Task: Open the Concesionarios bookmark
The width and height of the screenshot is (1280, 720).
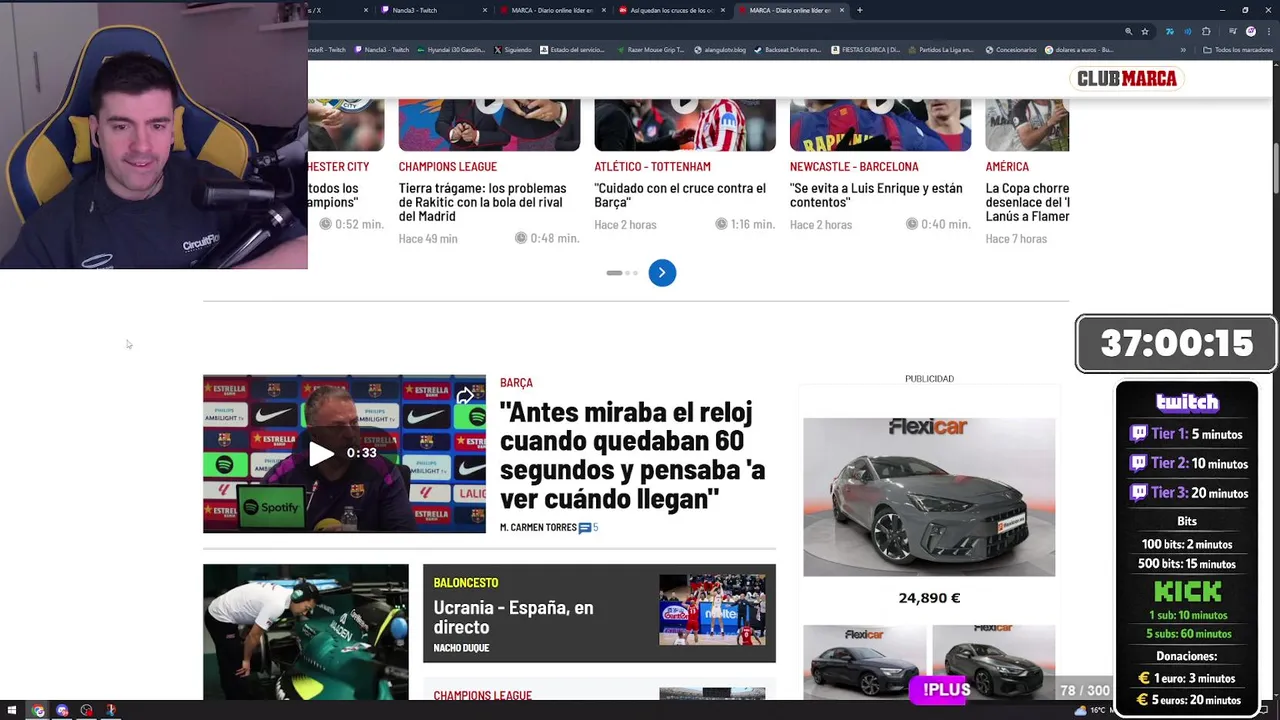Action: click(x=1011, y=49)
